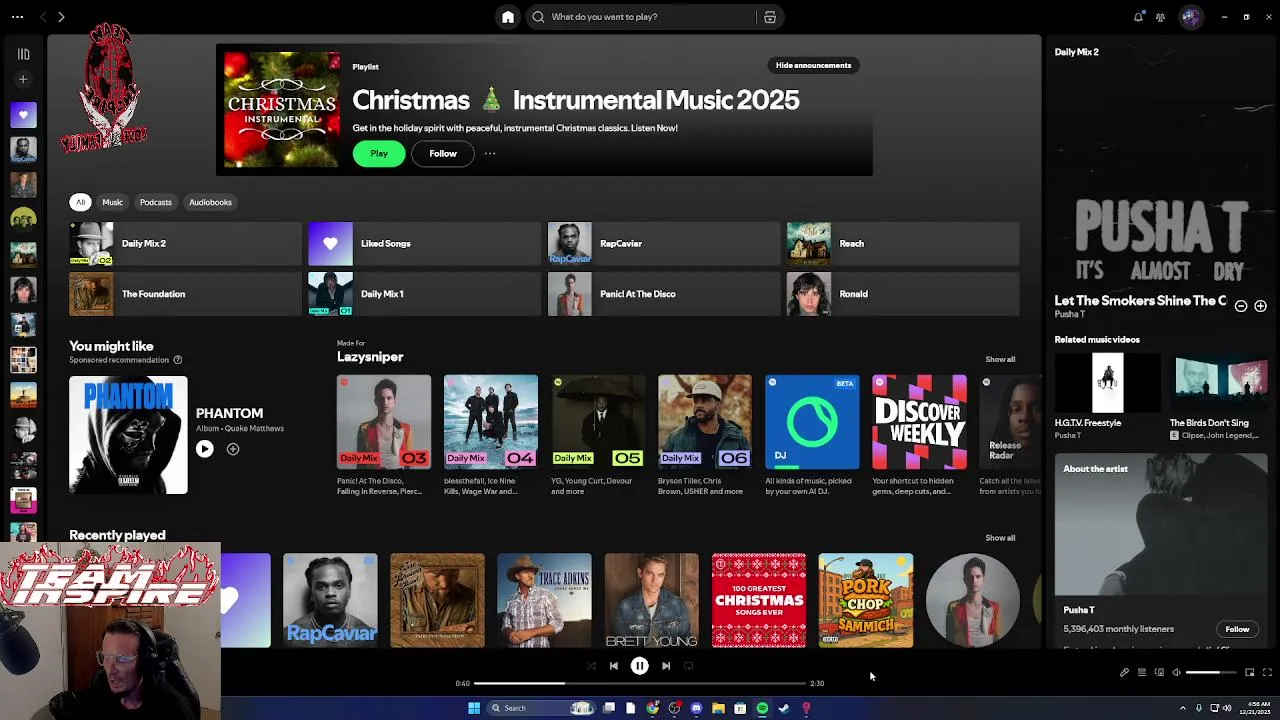Screen dimensions: 1280x720
Task: Open 100 Greatest Christmas Songs Ever cover
Action: [759, 600]
